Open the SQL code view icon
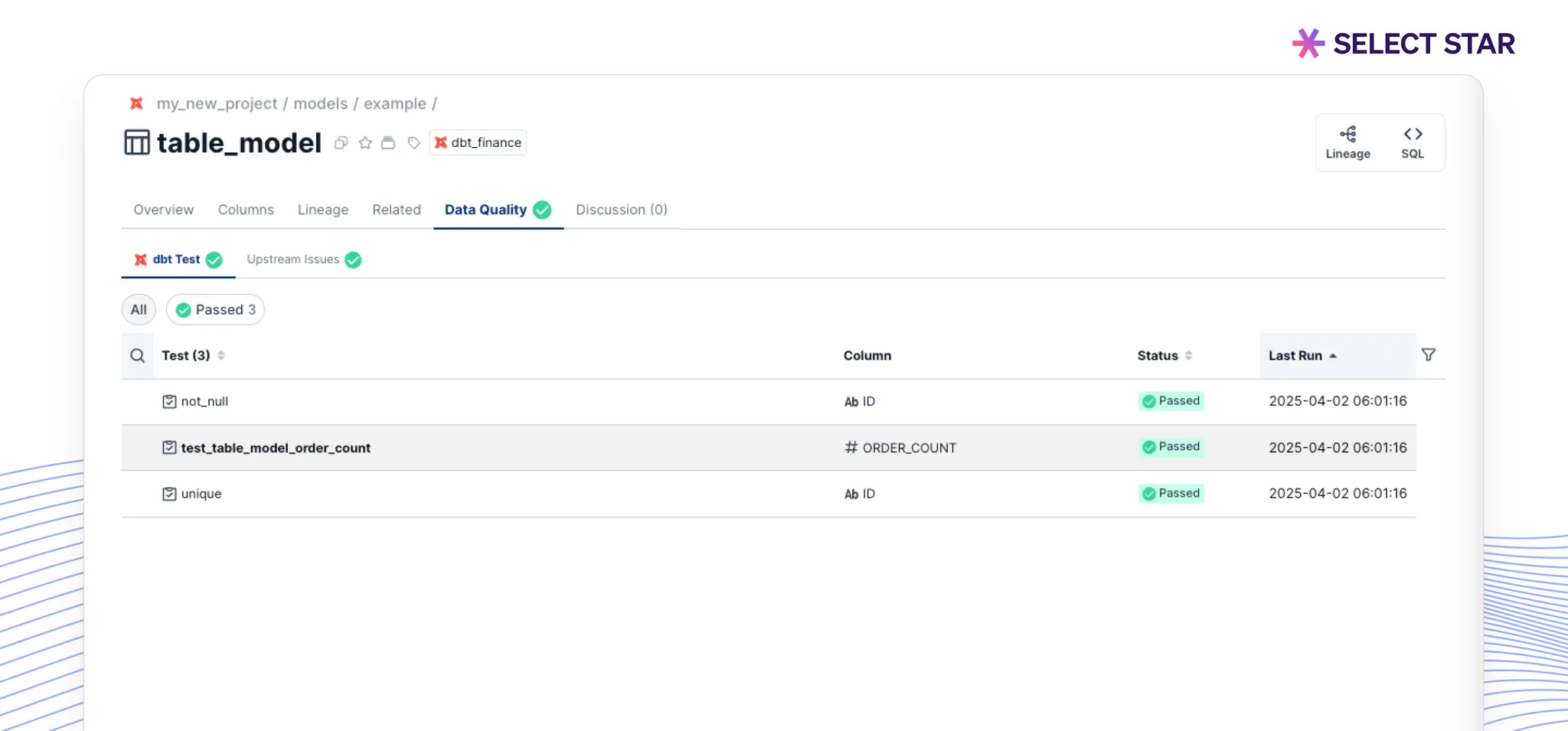Image resolution: width=1568 pixels, height=731 pixels. (x=1413, y=142)
